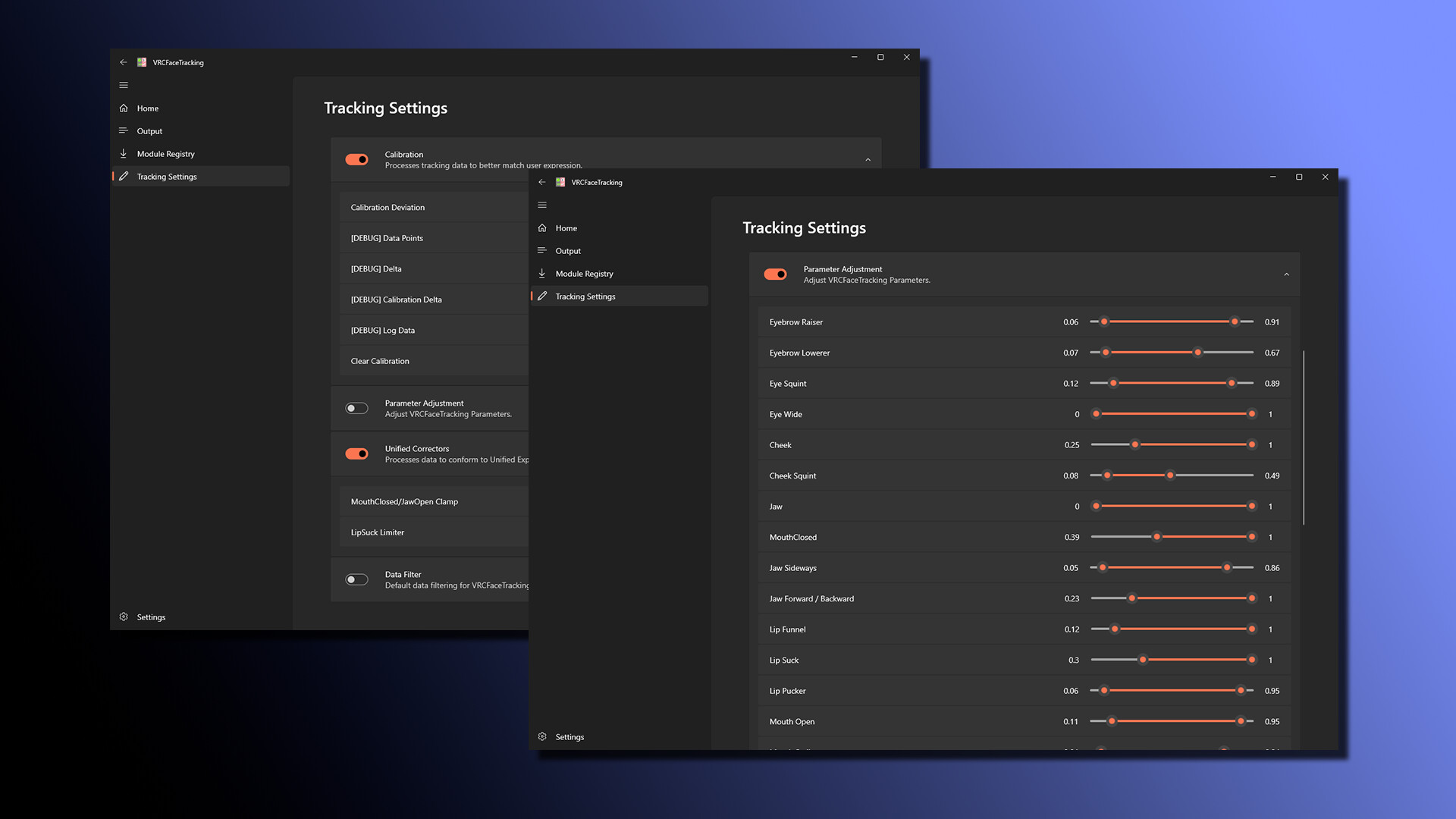This screenshot has width=1456, height=819.
Task: Click the Clear Calibration option
Action: coord(379,361)
